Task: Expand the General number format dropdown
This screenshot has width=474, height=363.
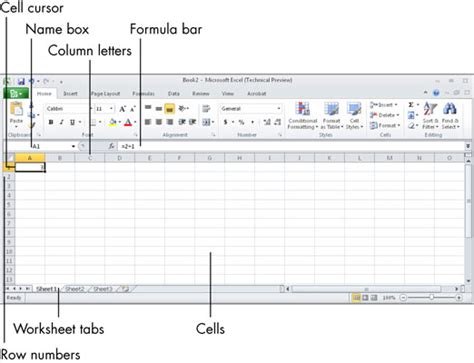Action: pos(251,109)
